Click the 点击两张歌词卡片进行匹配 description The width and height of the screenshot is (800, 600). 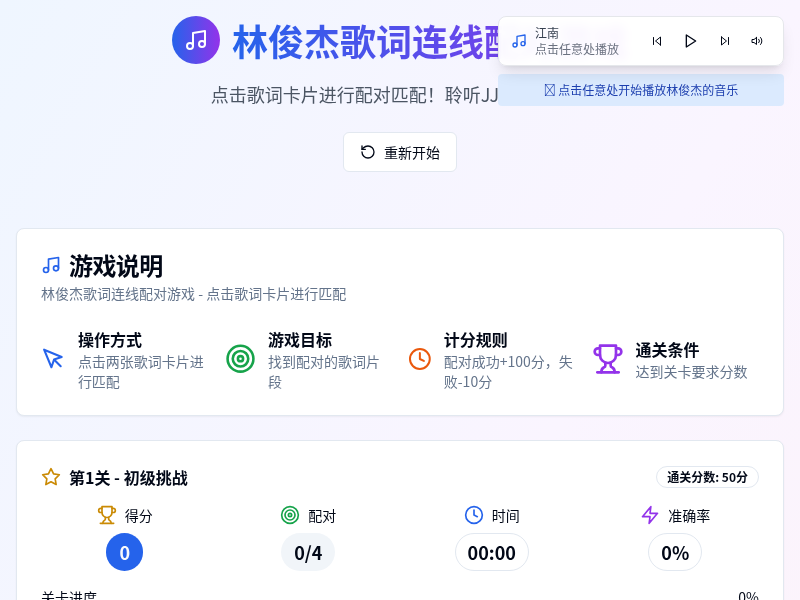coord(141,372)
